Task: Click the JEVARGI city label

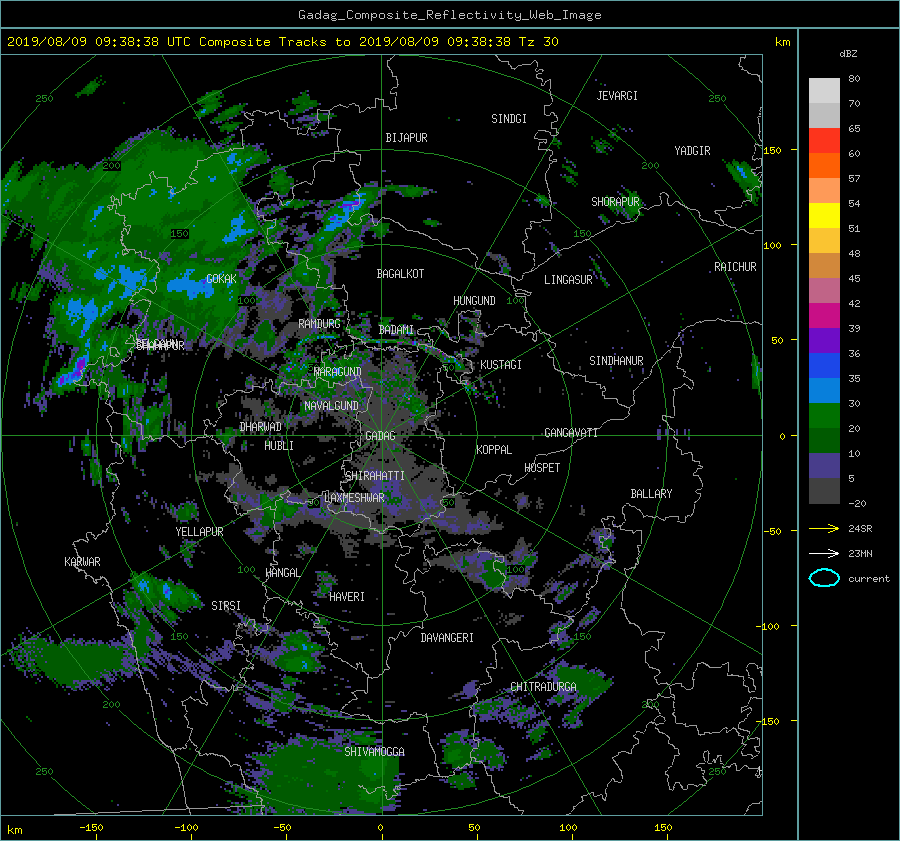Action: coord(617,96)
